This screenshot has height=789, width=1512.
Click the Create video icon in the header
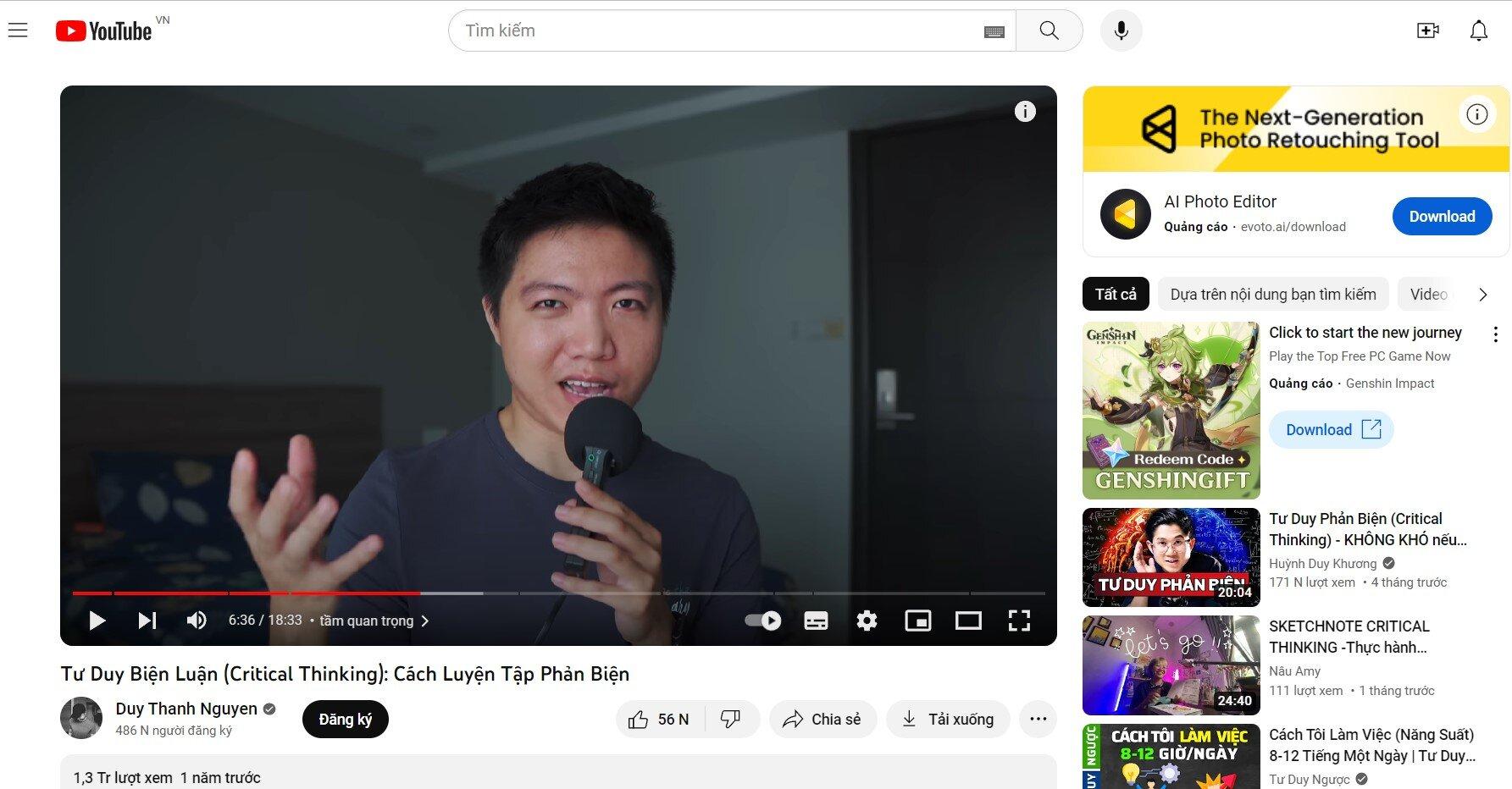pos(1427,30)
